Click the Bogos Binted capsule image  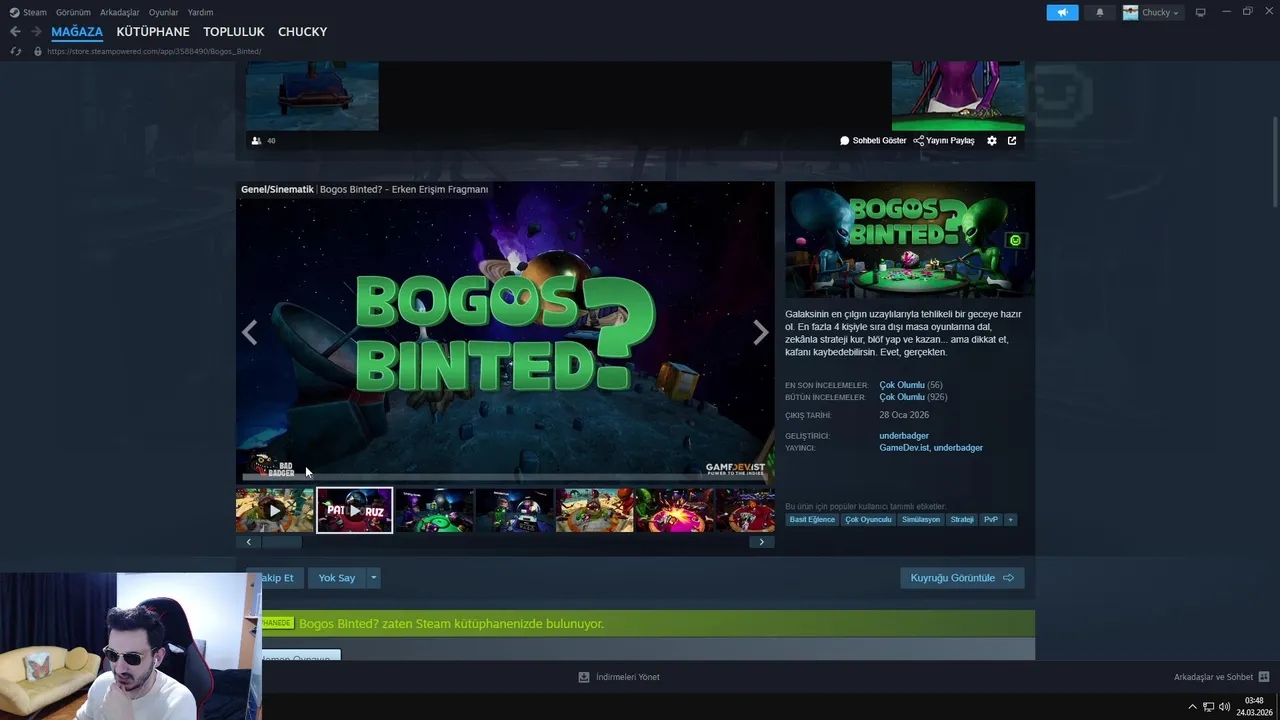pyautogui.click(x=910, y=239)
